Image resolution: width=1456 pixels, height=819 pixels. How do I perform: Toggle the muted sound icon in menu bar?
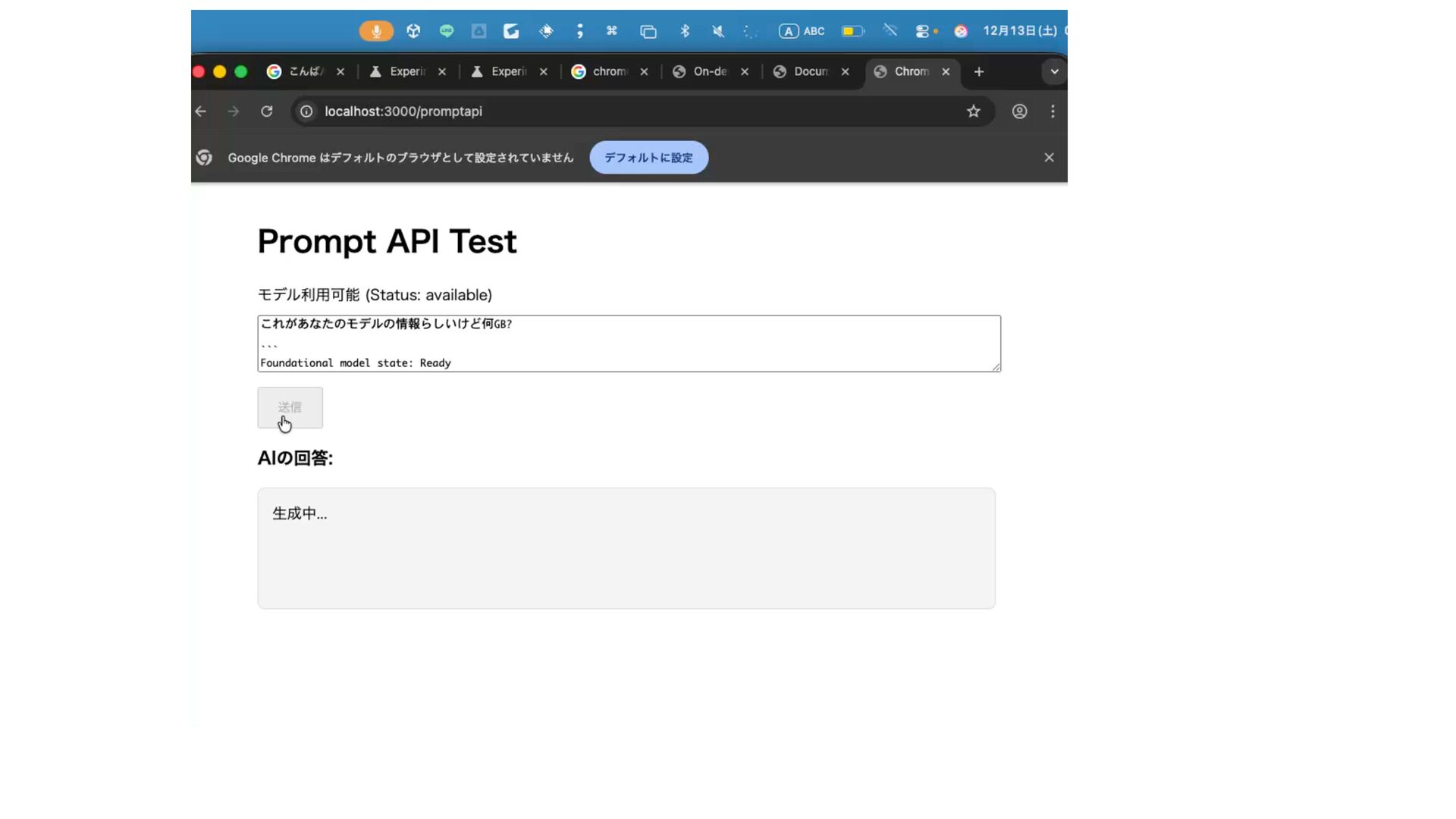(x=718, y=31)
